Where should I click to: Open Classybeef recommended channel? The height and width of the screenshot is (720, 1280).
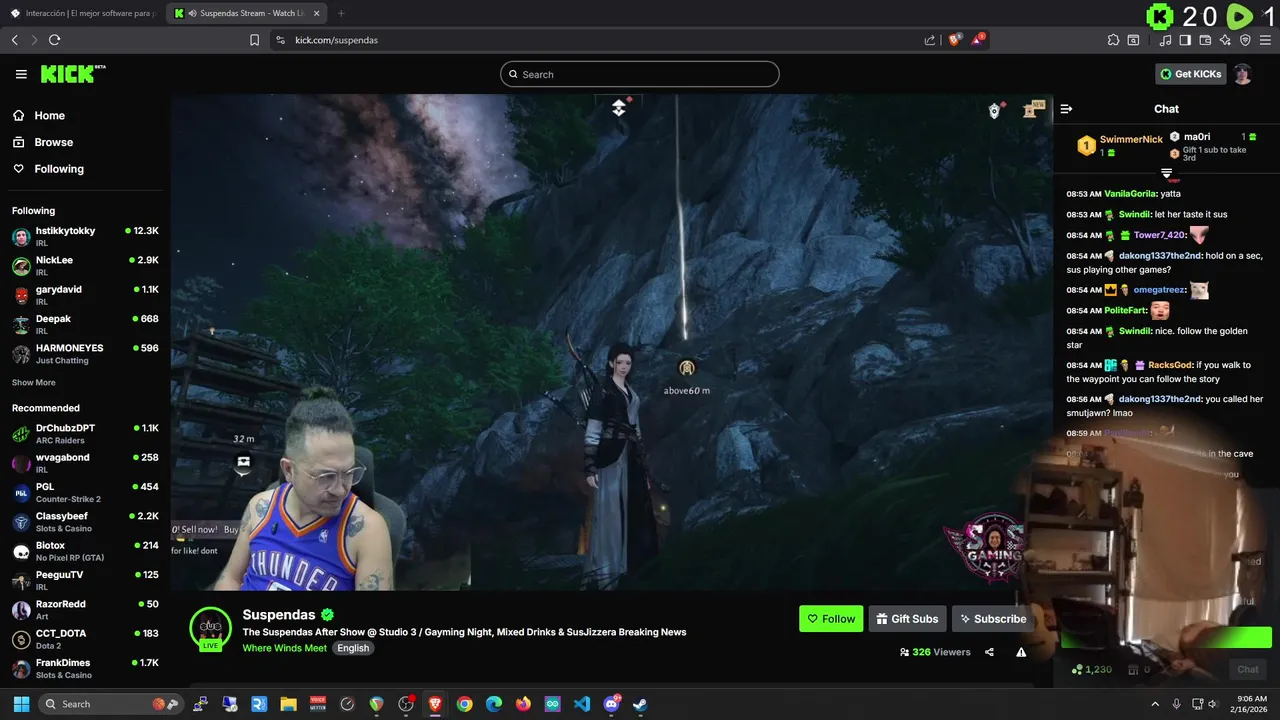coord(85,522)
